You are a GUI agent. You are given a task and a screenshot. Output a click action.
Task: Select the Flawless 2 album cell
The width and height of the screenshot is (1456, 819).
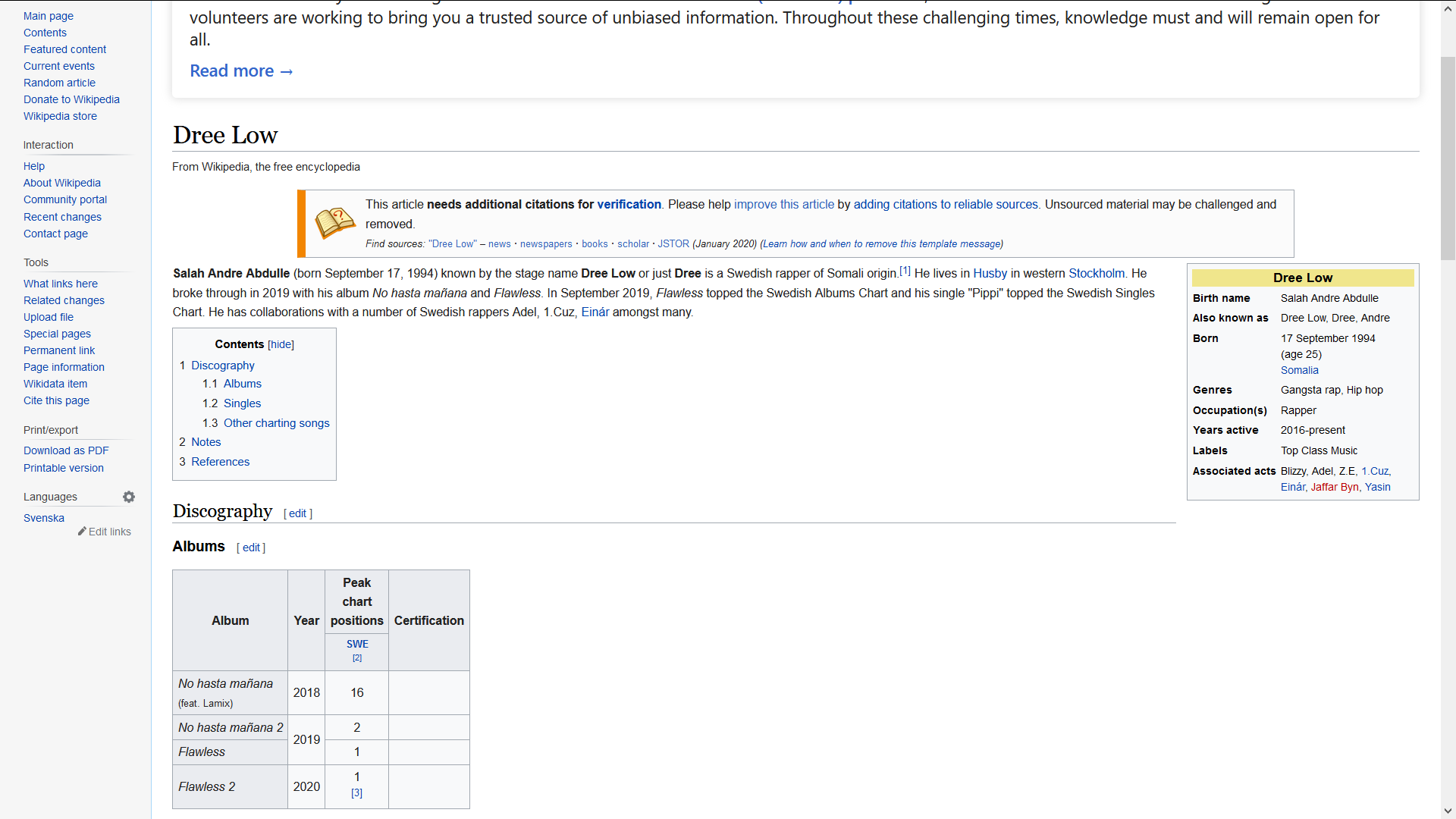pyautogui.click(x=231, y=786)
